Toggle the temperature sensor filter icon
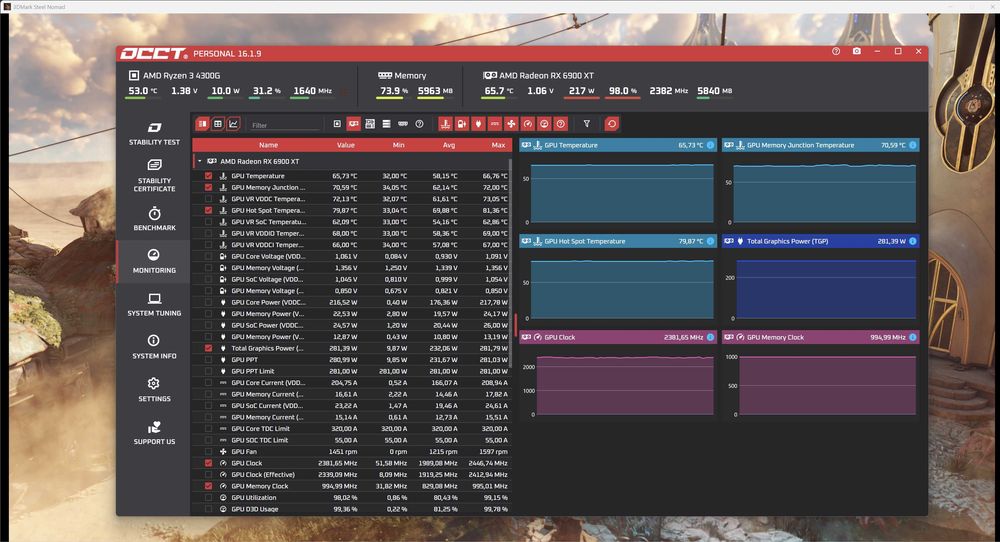Viewport: 1000px width, 542px height. (445, 124)
